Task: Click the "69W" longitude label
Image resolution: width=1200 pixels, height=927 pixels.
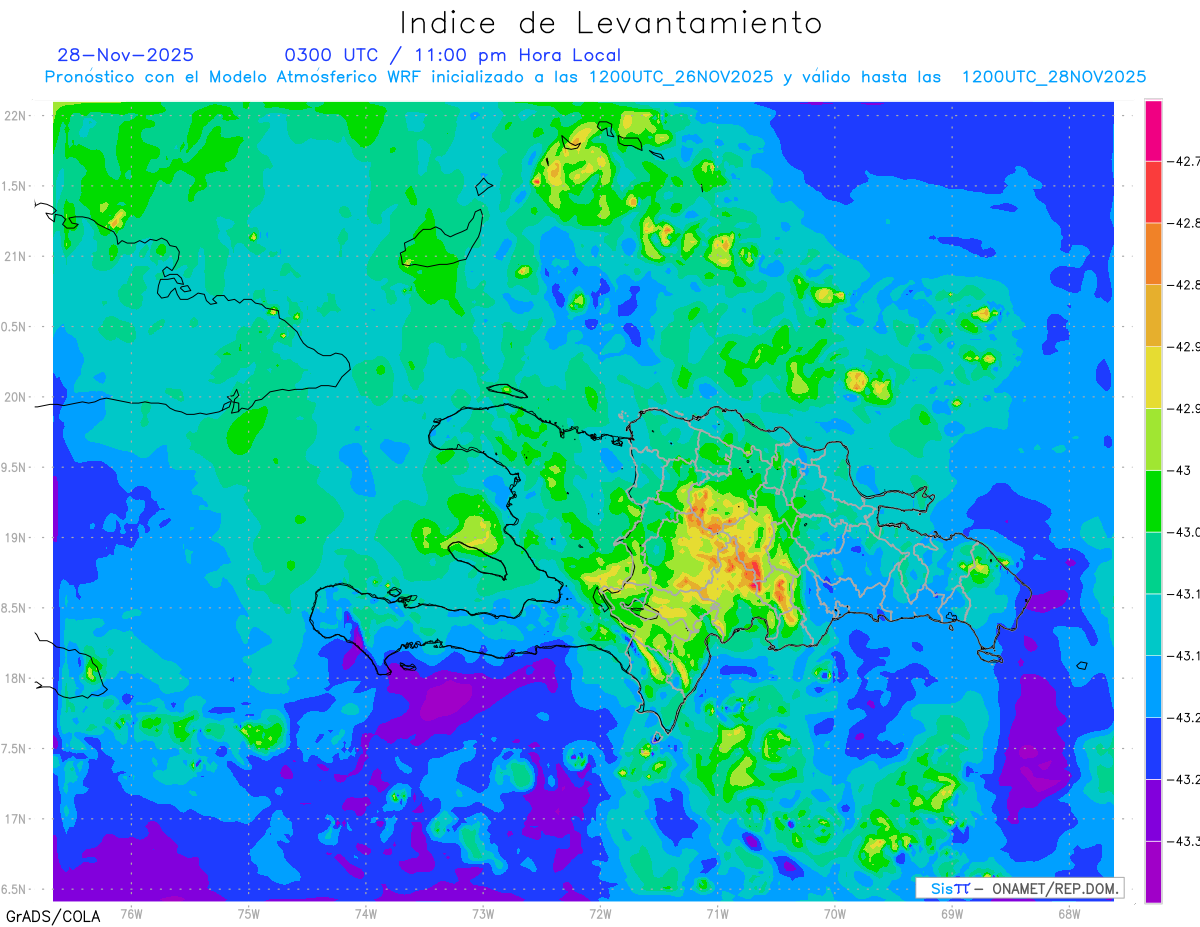Action: click(x=952, y=913)
